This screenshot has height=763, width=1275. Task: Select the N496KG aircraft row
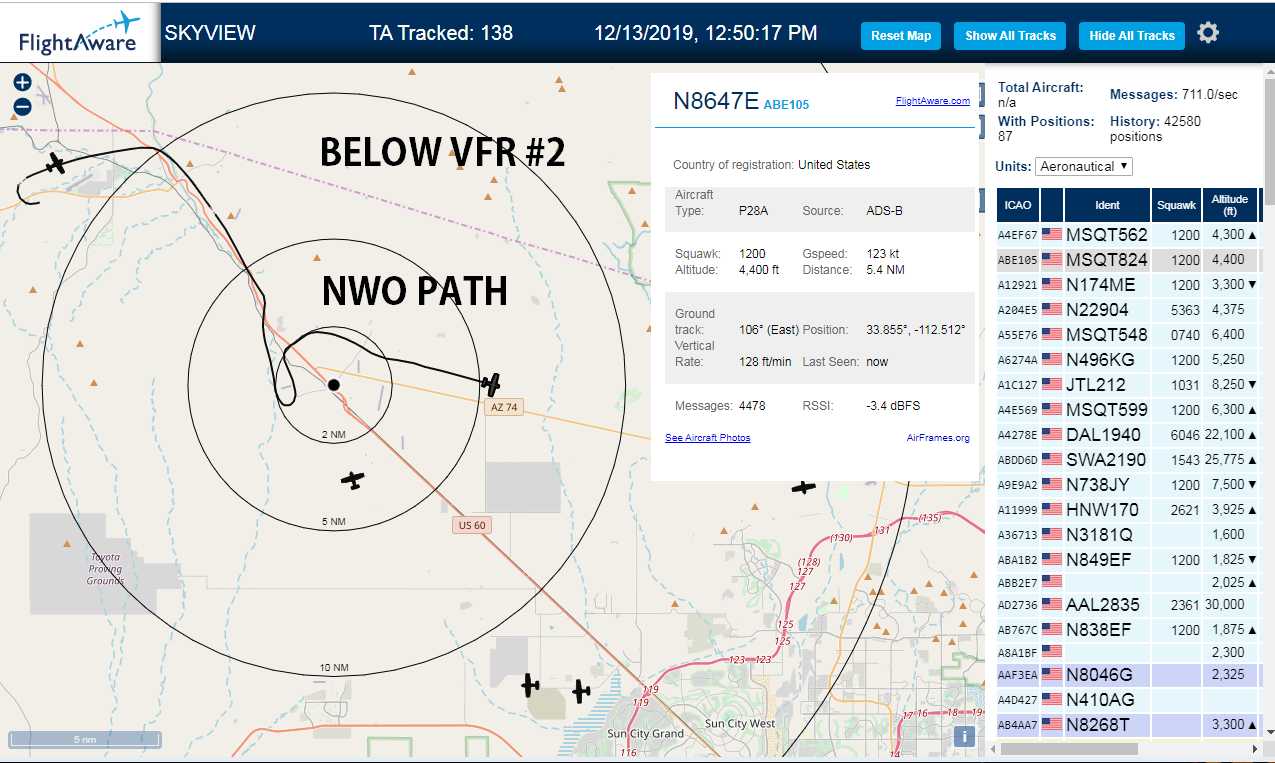point(1128,360)
